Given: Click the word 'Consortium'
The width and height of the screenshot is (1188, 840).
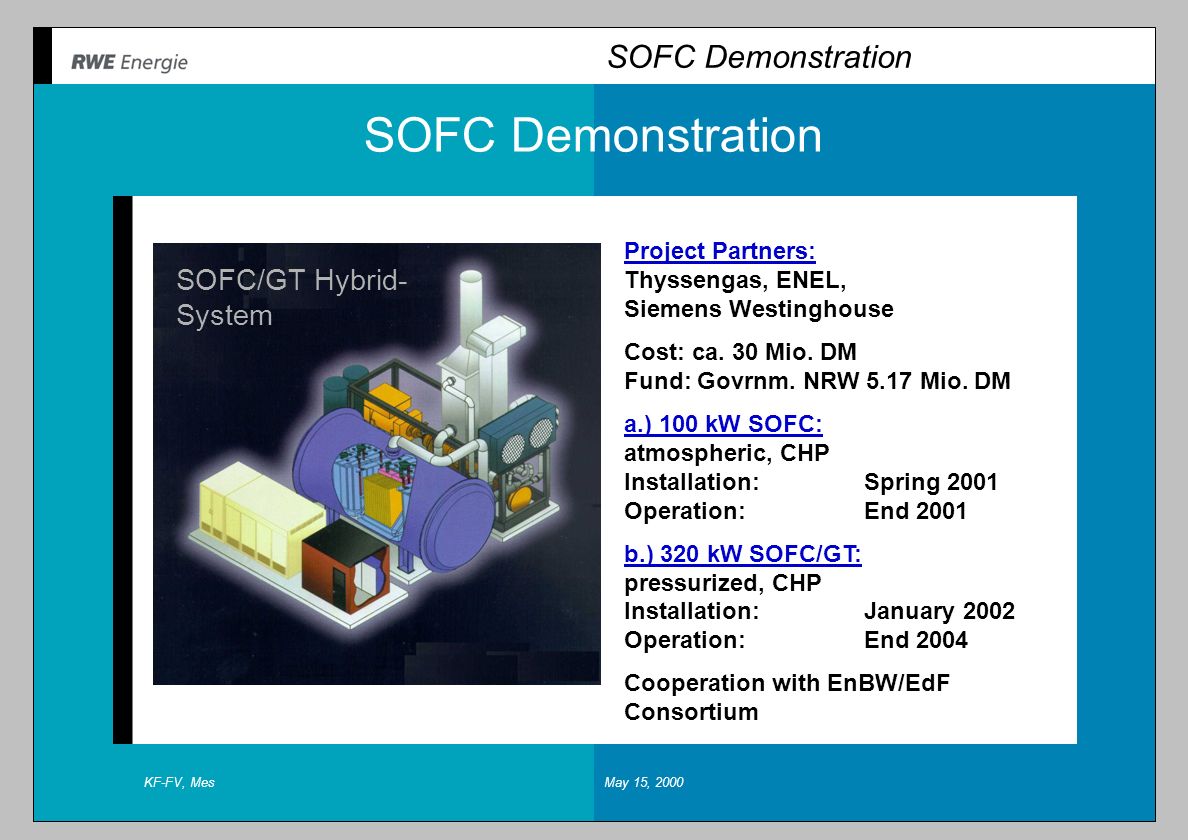Looking at the screenshot, I should tap(691, 712).
